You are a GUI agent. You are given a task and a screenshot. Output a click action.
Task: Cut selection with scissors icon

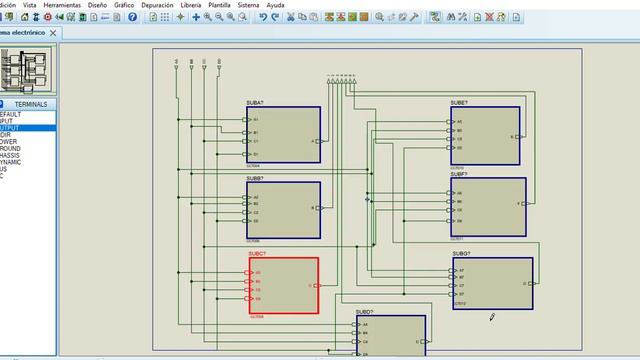[x=291, y=17]
